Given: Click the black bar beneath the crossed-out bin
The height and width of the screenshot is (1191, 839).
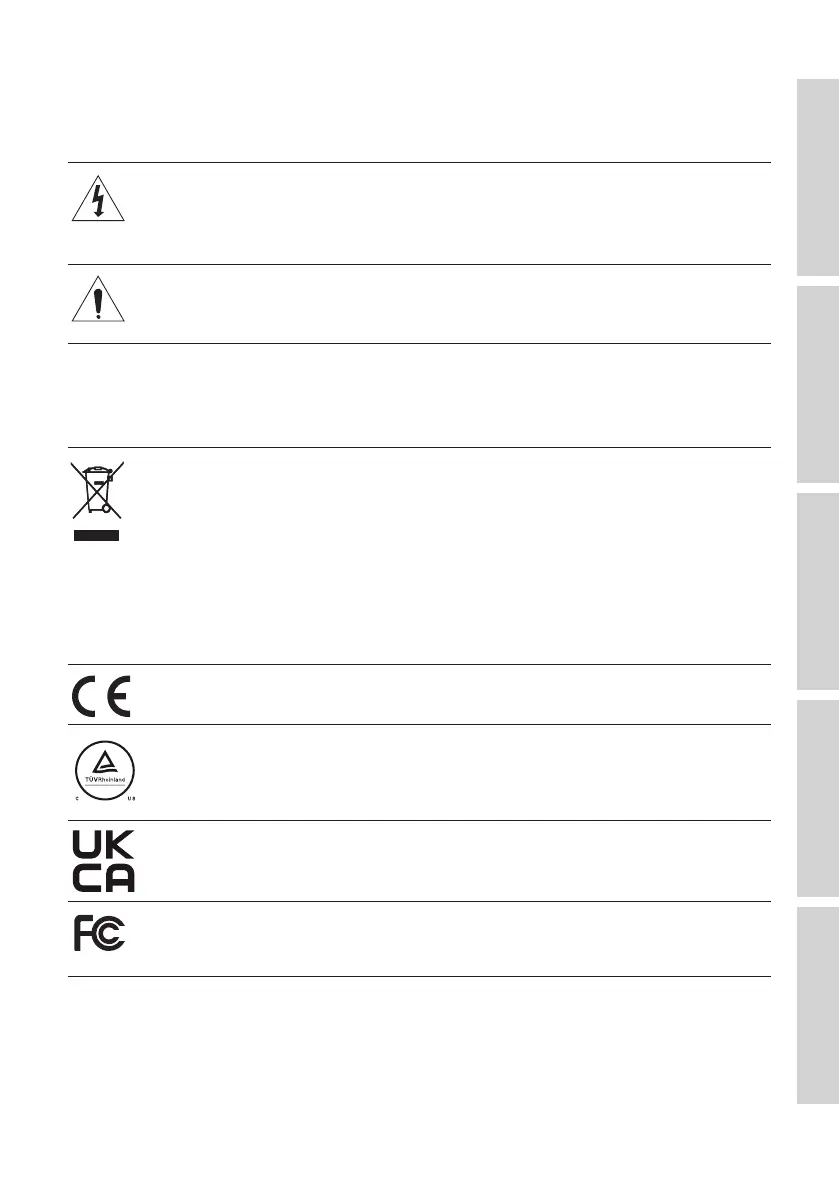Looking at the screenshot, I should tap(96, 536).
